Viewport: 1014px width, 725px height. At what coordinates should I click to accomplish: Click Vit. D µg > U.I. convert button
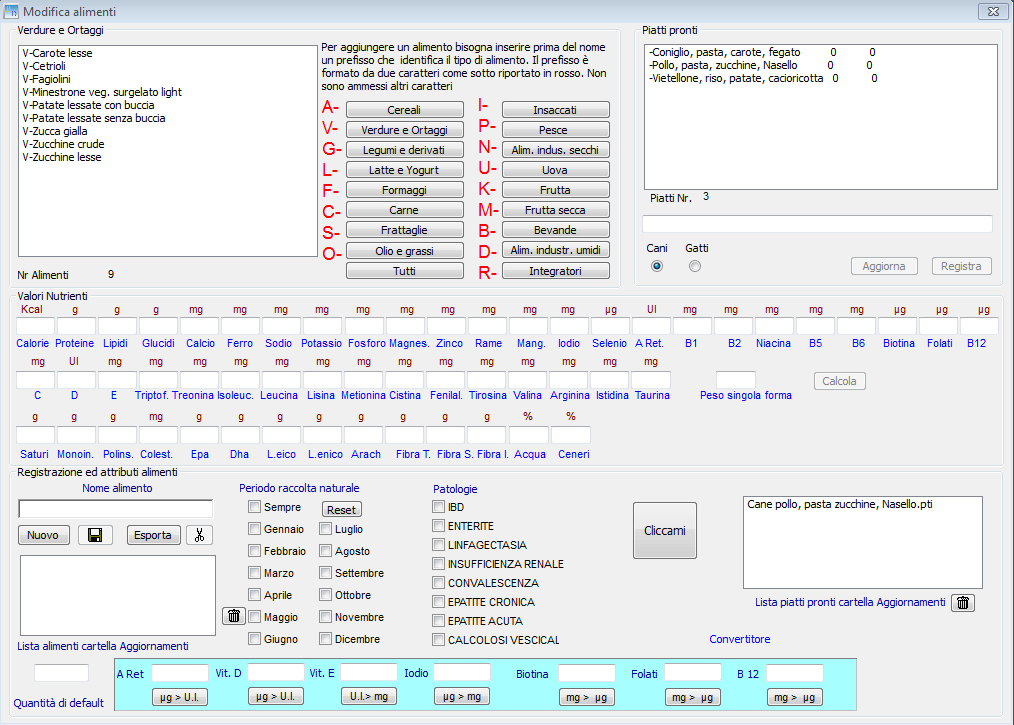click(x=275, y=697)
